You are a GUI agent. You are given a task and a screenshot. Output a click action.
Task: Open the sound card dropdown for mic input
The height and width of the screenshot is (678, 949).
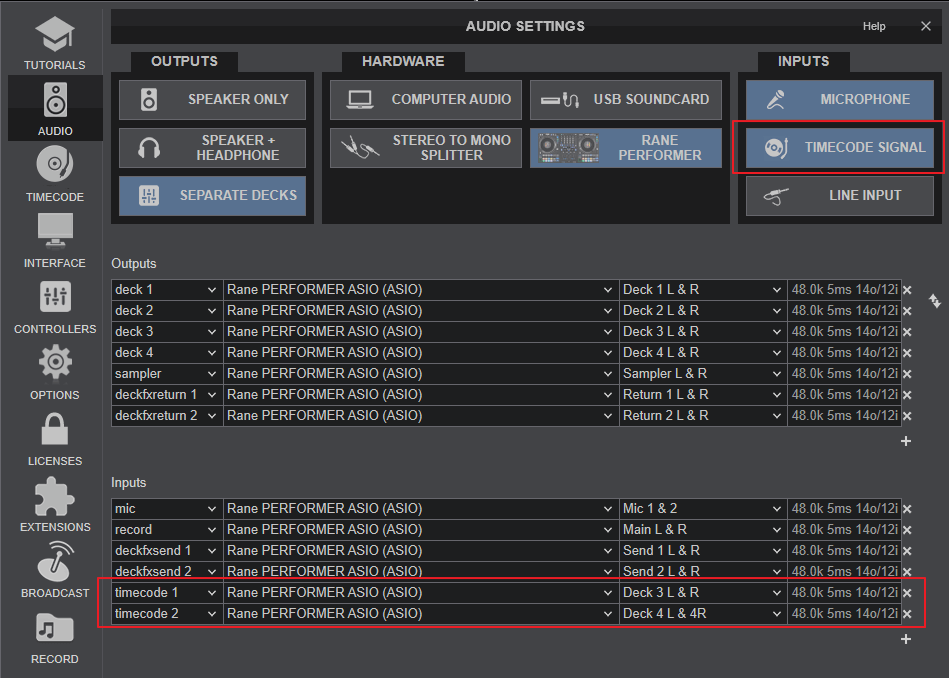click(x=417, y=508)
